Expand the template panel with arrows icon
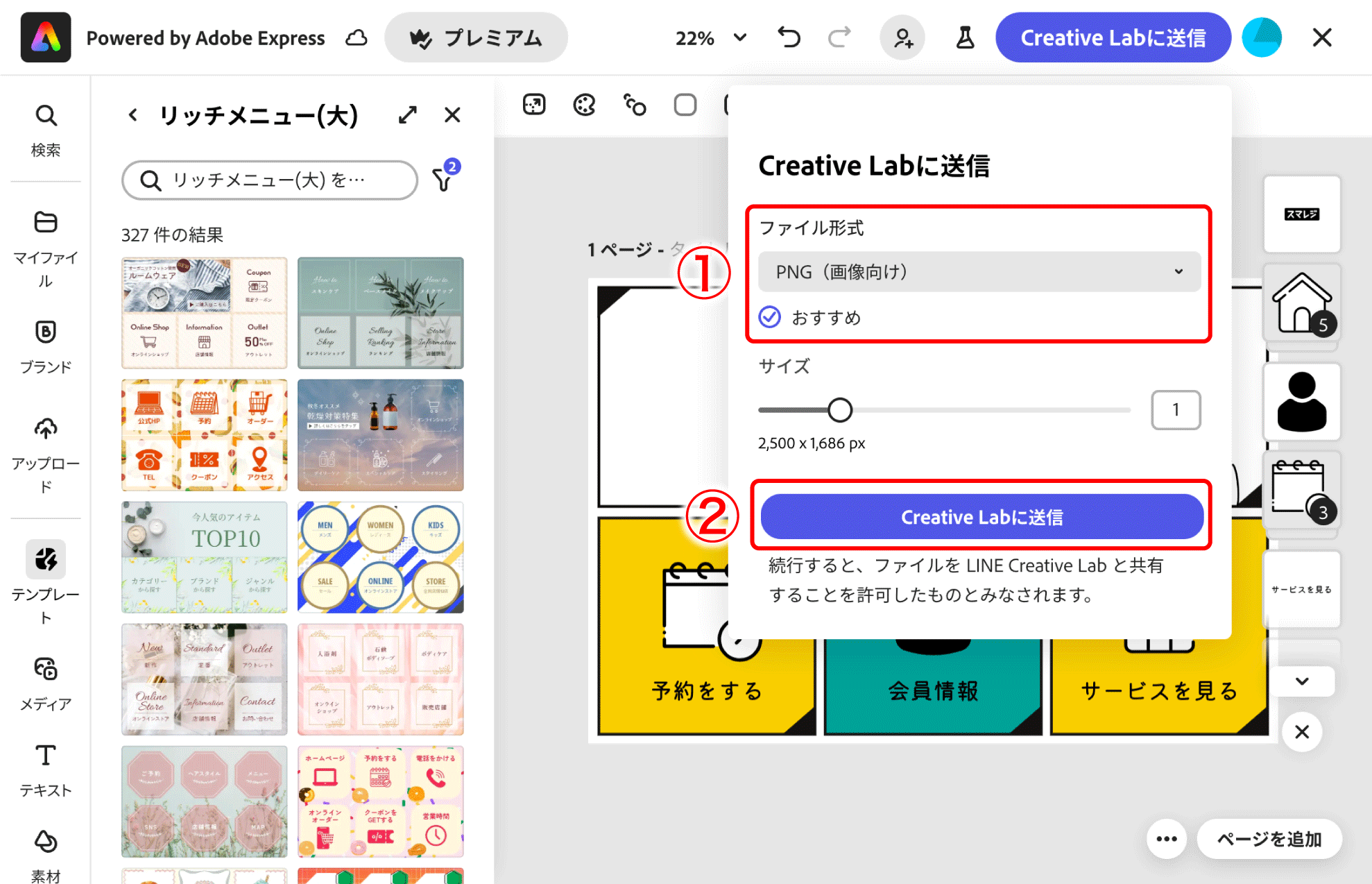This screenshot has height=884, width=1372. click(408, 114)
